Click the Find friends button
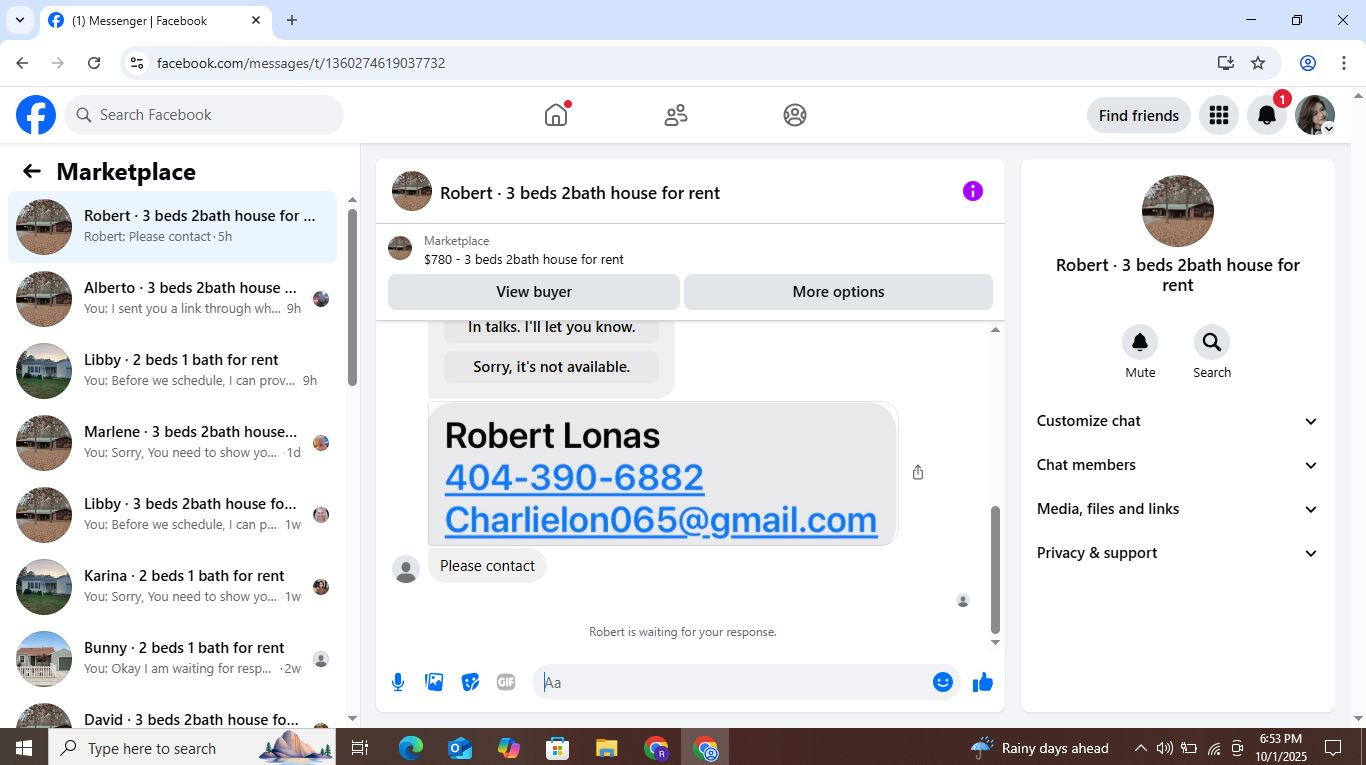The width and height of the screenshot is (1366, 765). tap(1138, 115)
